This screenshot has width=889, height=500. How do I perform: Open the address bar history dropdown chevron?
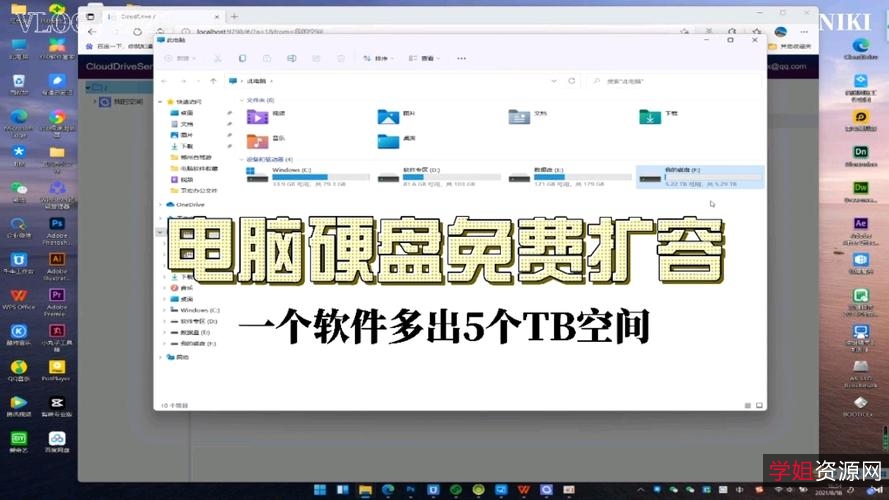click(554, 81)
